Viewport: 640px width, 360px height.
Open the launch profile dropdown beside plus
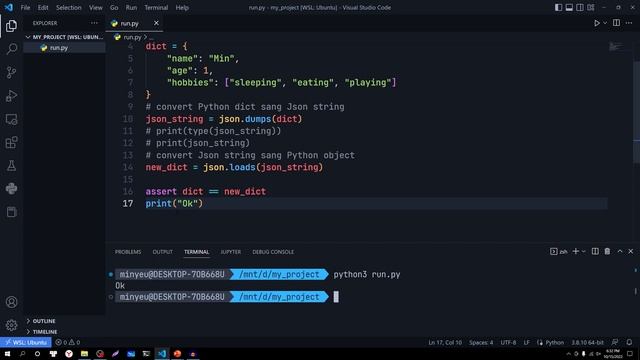pos(584,251)
